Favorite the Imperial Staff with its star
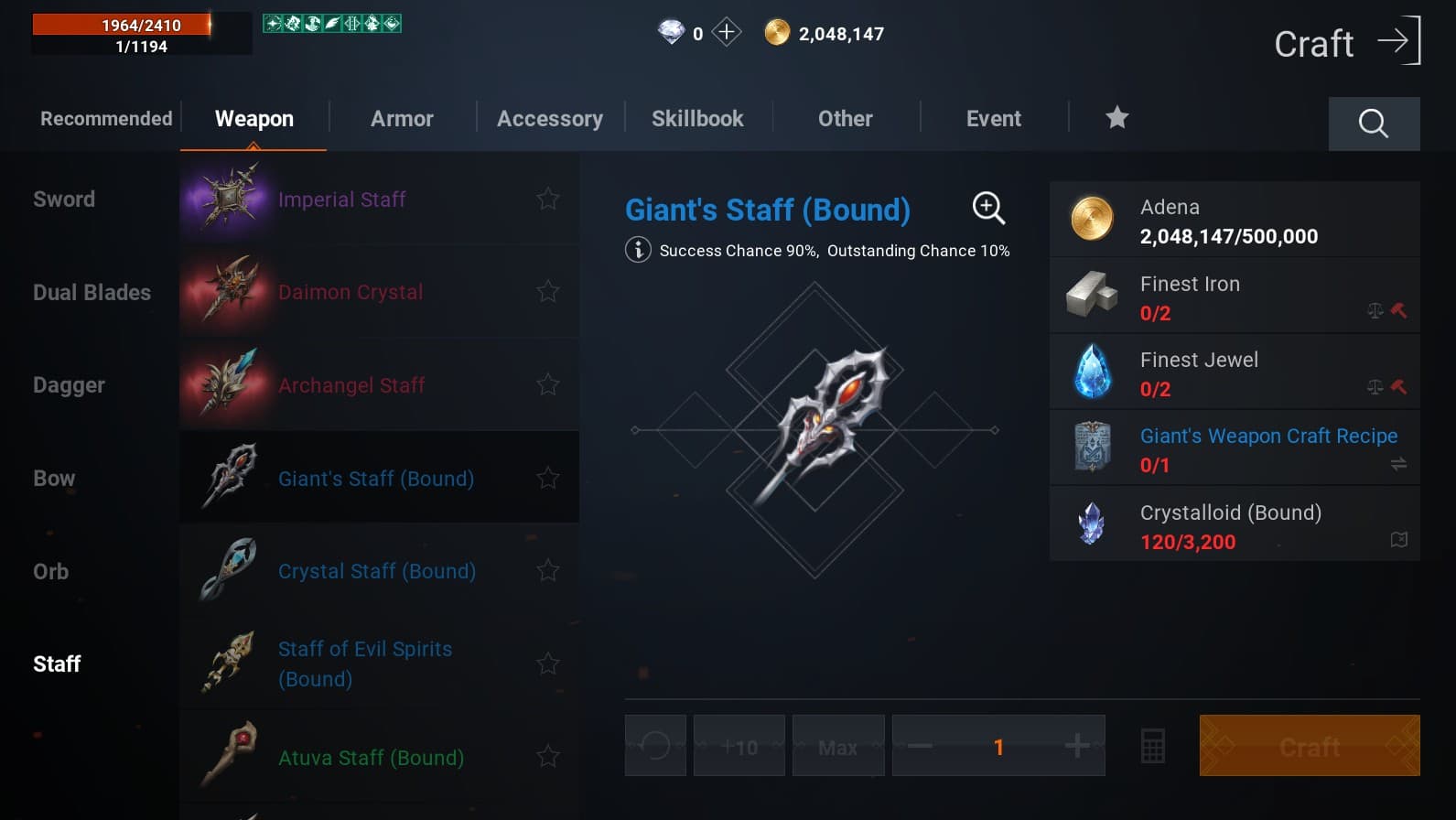 coord(548,199)
